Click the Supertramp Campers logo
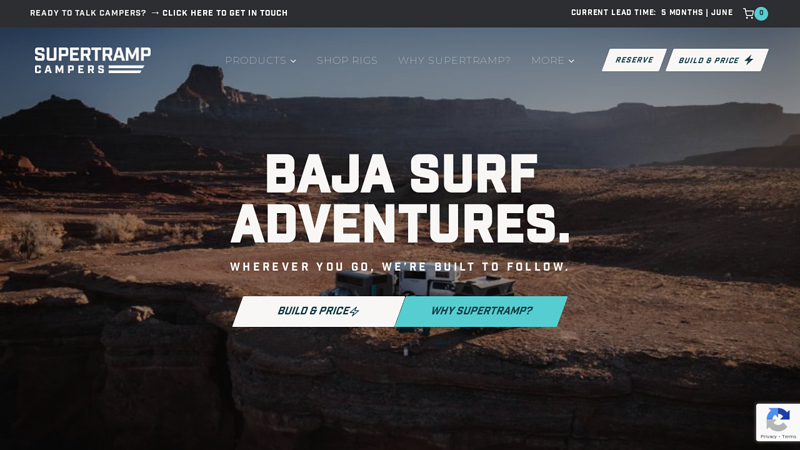The image size is (800, 450). [x=93, y=60]
